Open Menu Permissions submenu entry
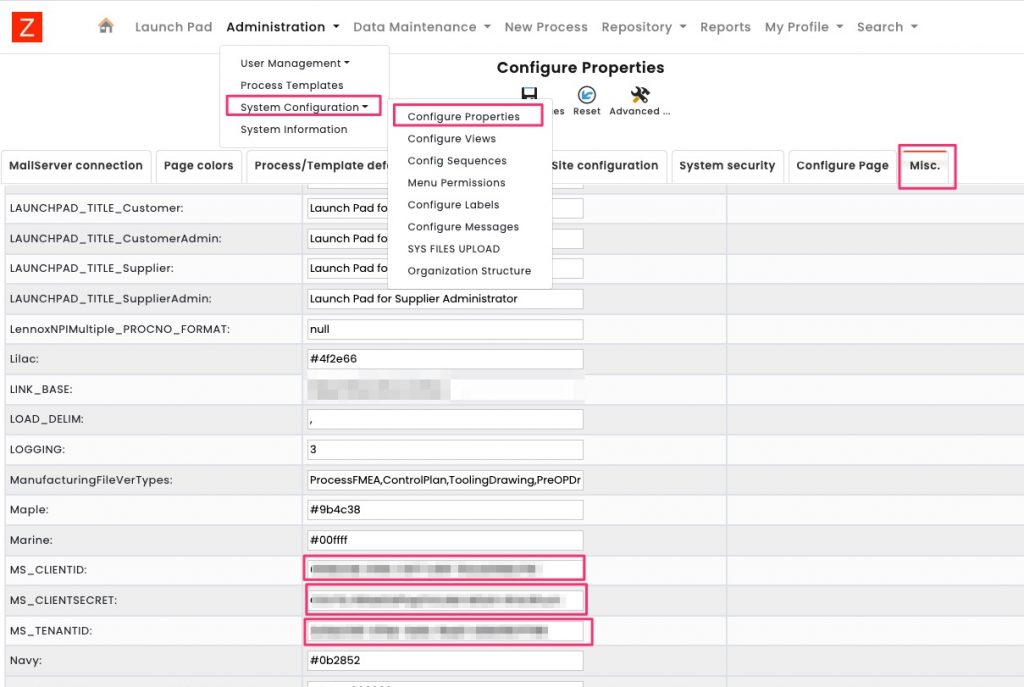Image resolution: width=1024 pixels, height=687 pixels. point(456,183)
